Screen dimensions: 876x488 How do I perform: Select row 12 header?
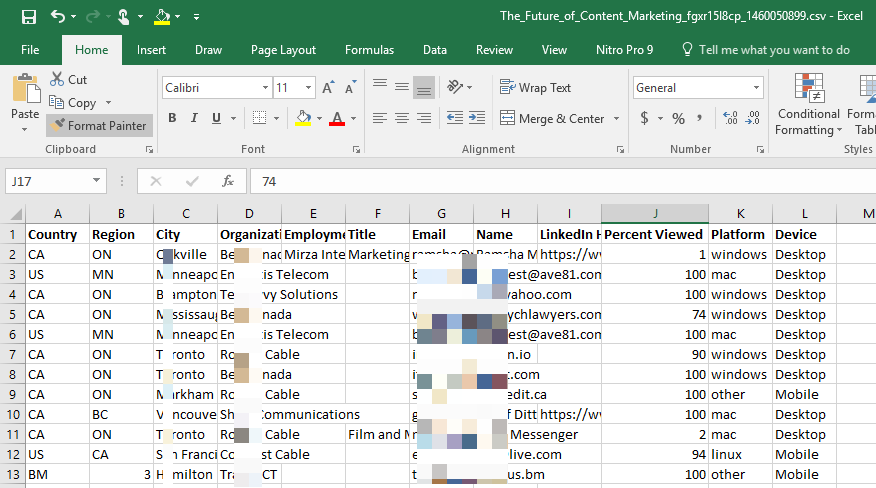[x=13, y=454]
